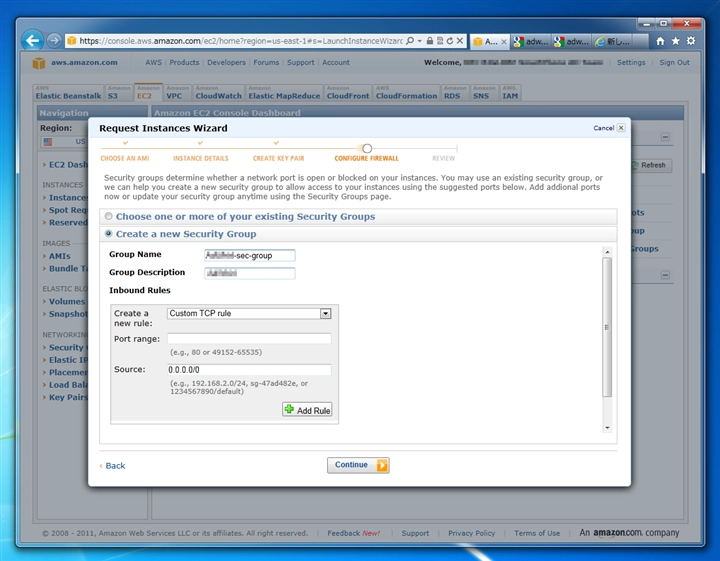Click the compatibility view icon in address bar
Screen dimensions: 720x561
point(440,41)
